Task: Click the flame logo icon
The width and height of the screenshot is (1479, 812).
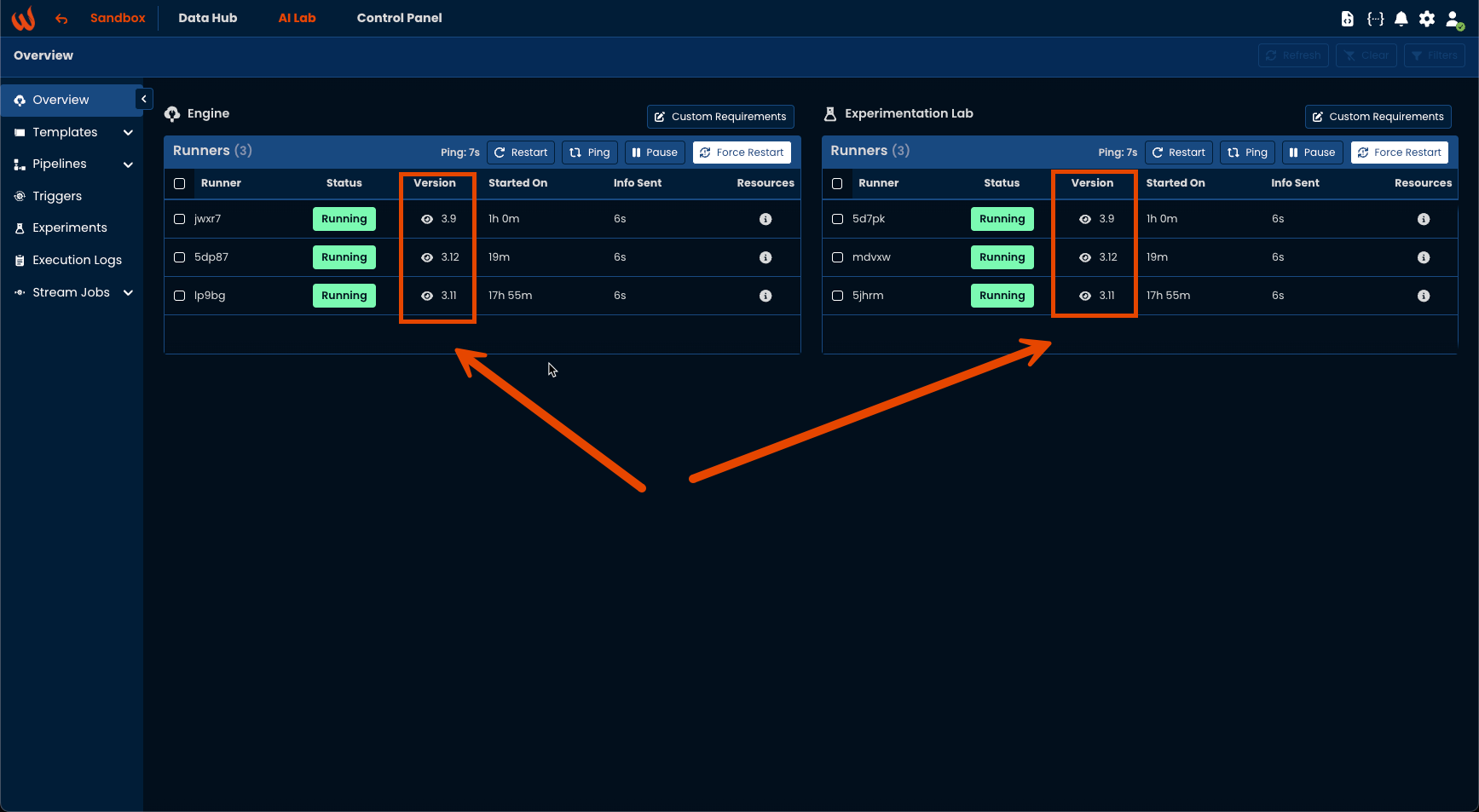Action: click(24, 18)
